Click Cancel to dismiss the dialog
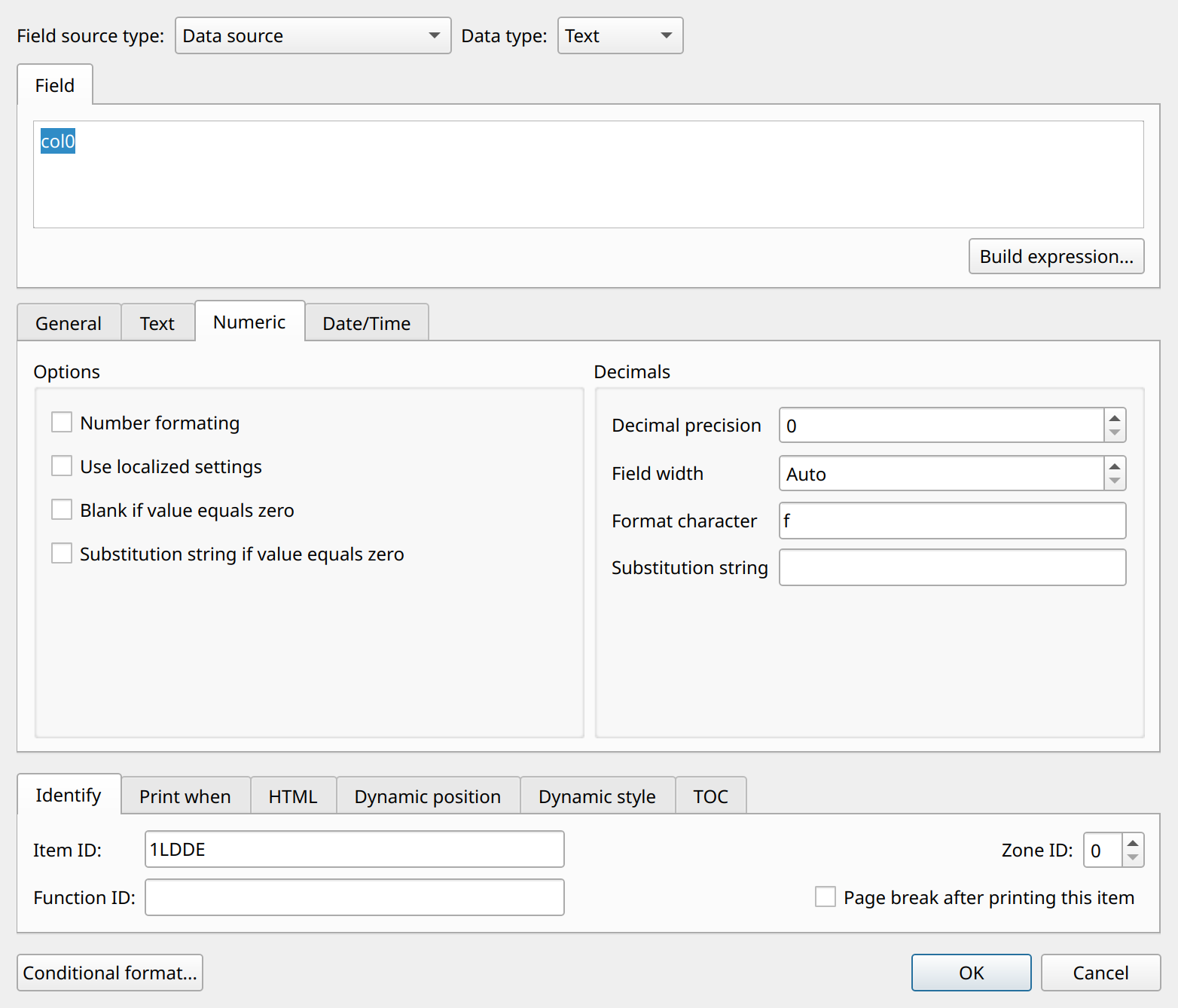 tap(1100, 973)
